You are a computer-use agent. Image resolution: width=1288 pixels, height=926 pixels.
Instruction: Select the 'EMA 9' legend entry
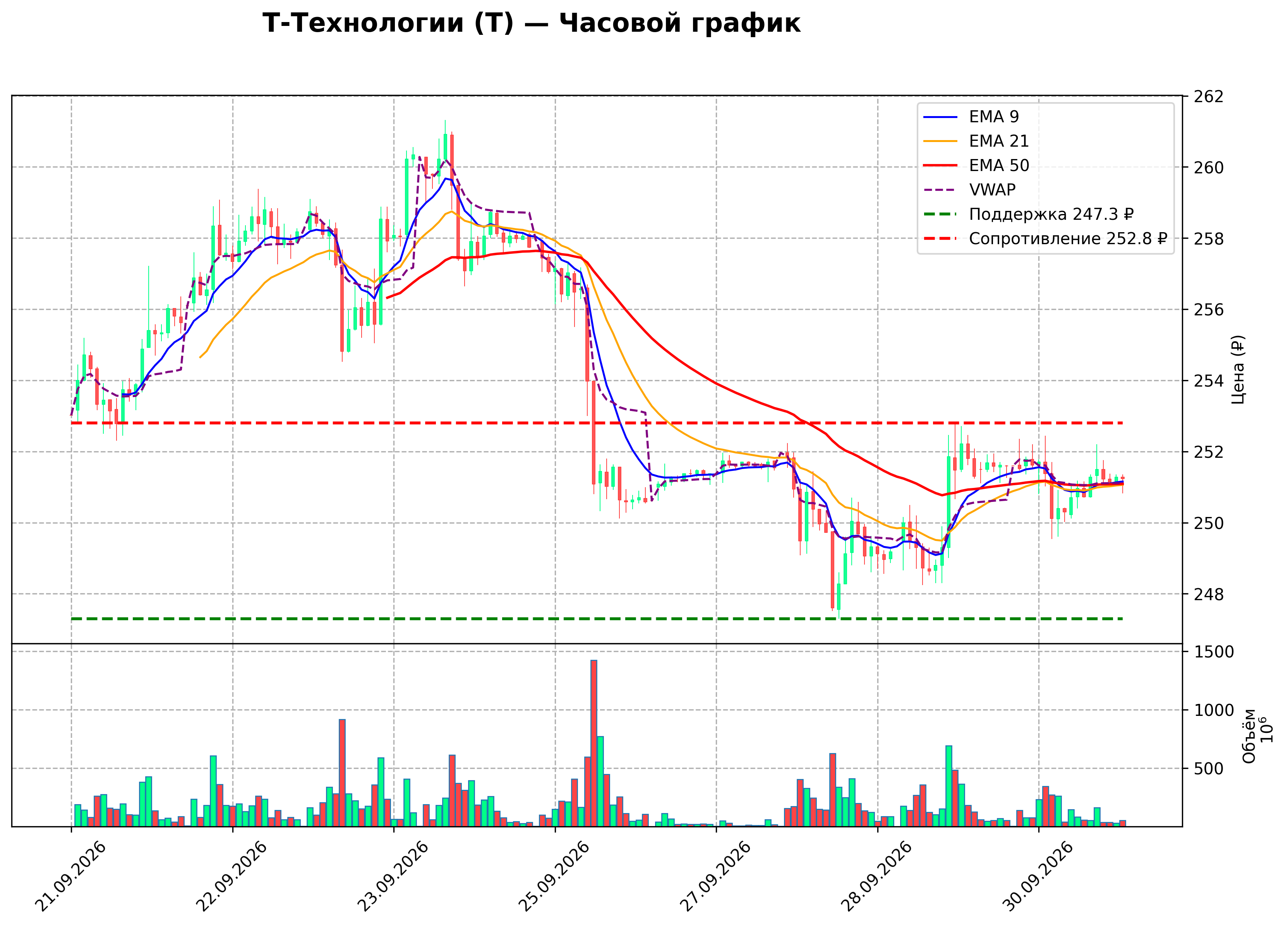(x=971, y=117)
